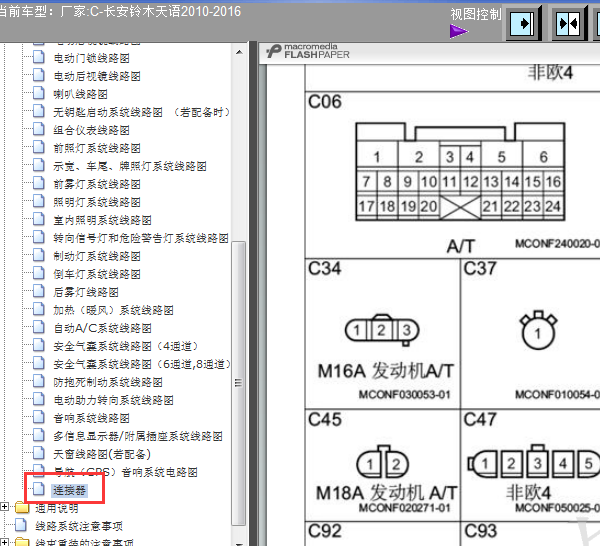Expand the 通用说明 folder node
Screen dimensions: 600x546
(4, 507)
